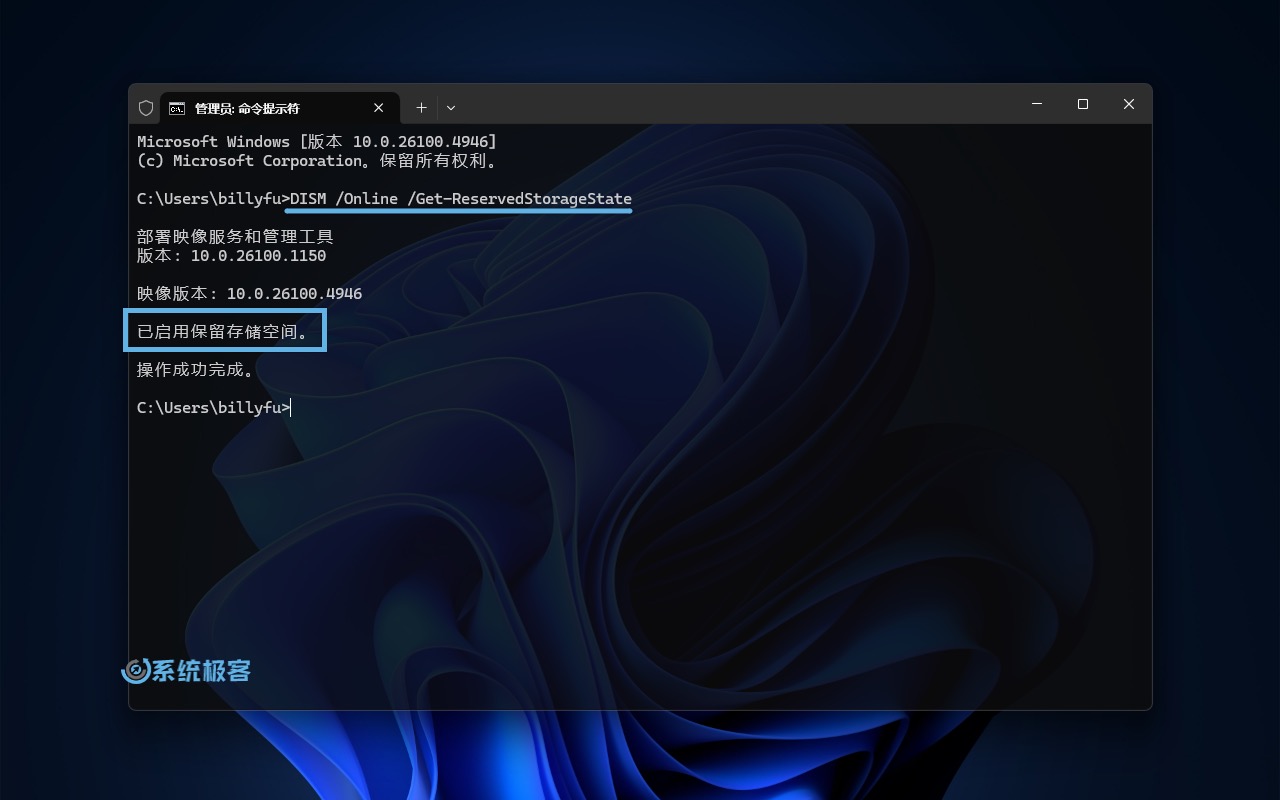Close the 命令提示符 tab
The height and width of the screenshot is (800, 1280).
(379, 108)
